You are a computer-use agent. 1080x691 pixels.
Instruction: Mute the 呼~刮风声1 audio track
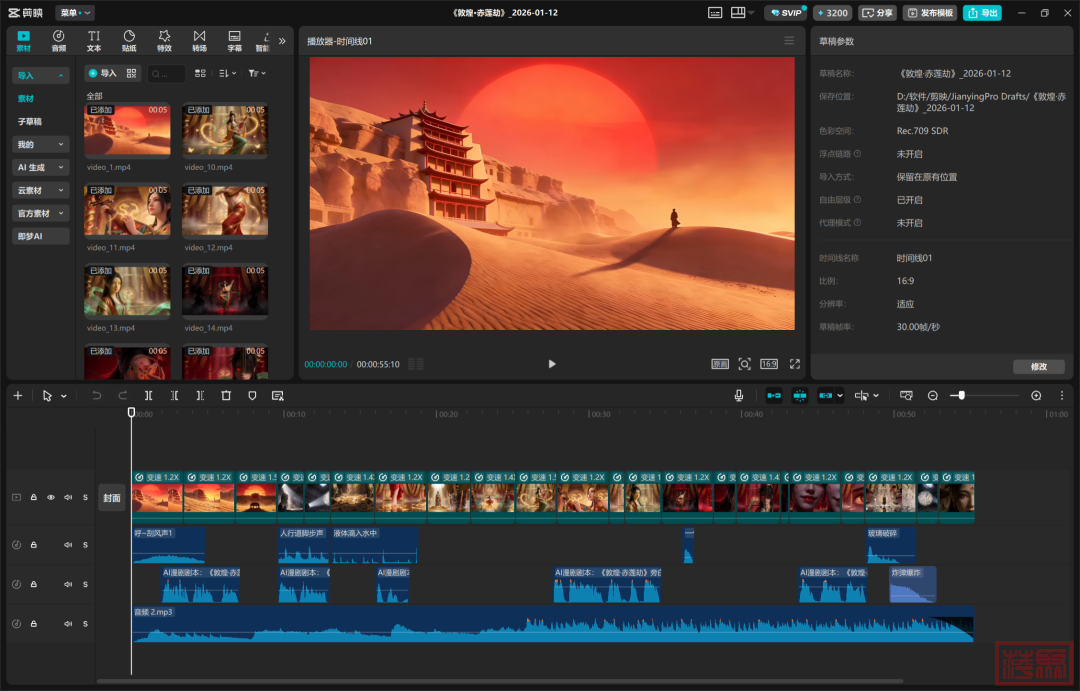68,545
